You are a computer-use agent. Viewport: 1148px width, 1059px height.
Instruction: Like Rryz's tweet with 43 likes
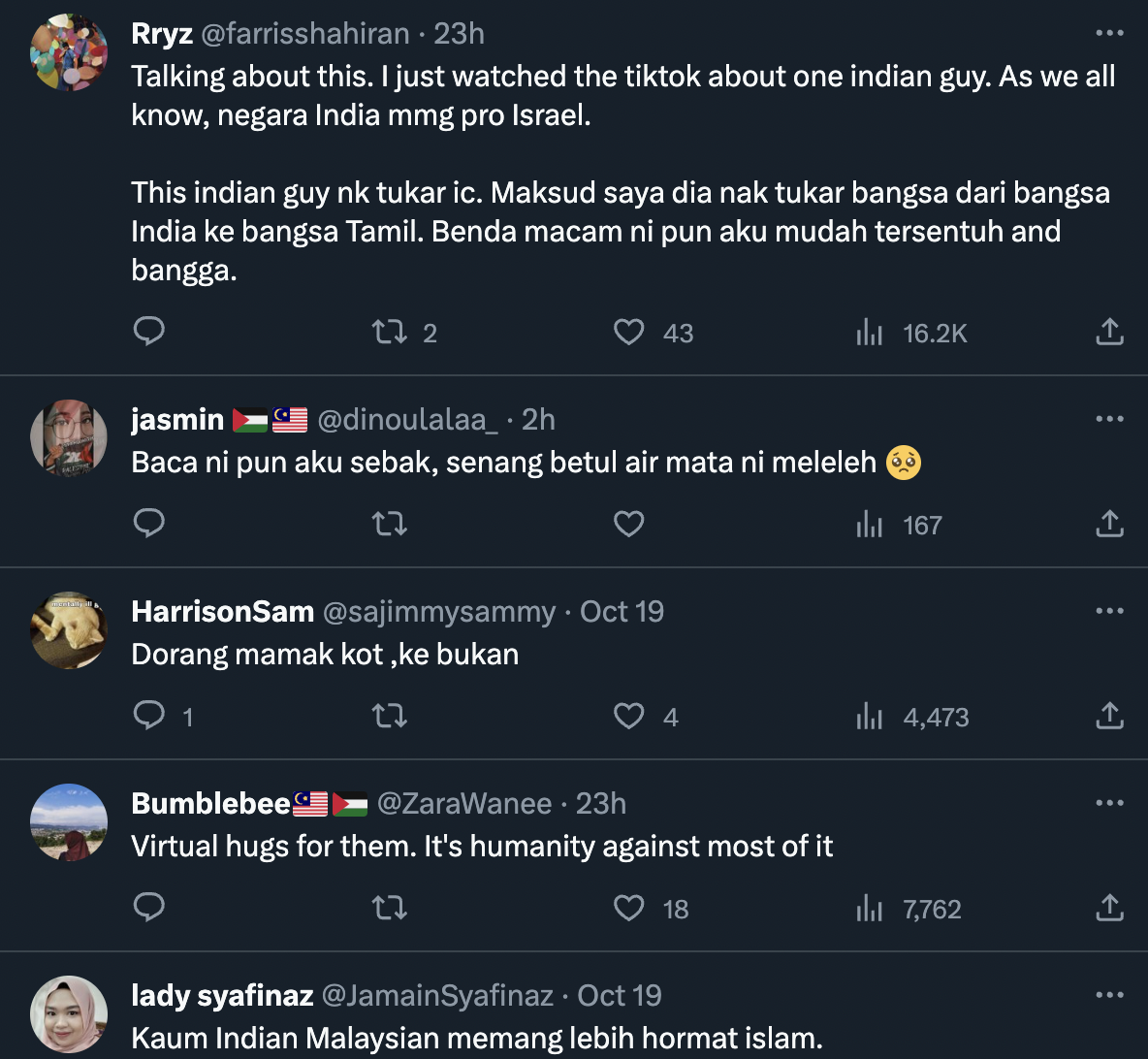pyautogui.click(x=629, y=333)
